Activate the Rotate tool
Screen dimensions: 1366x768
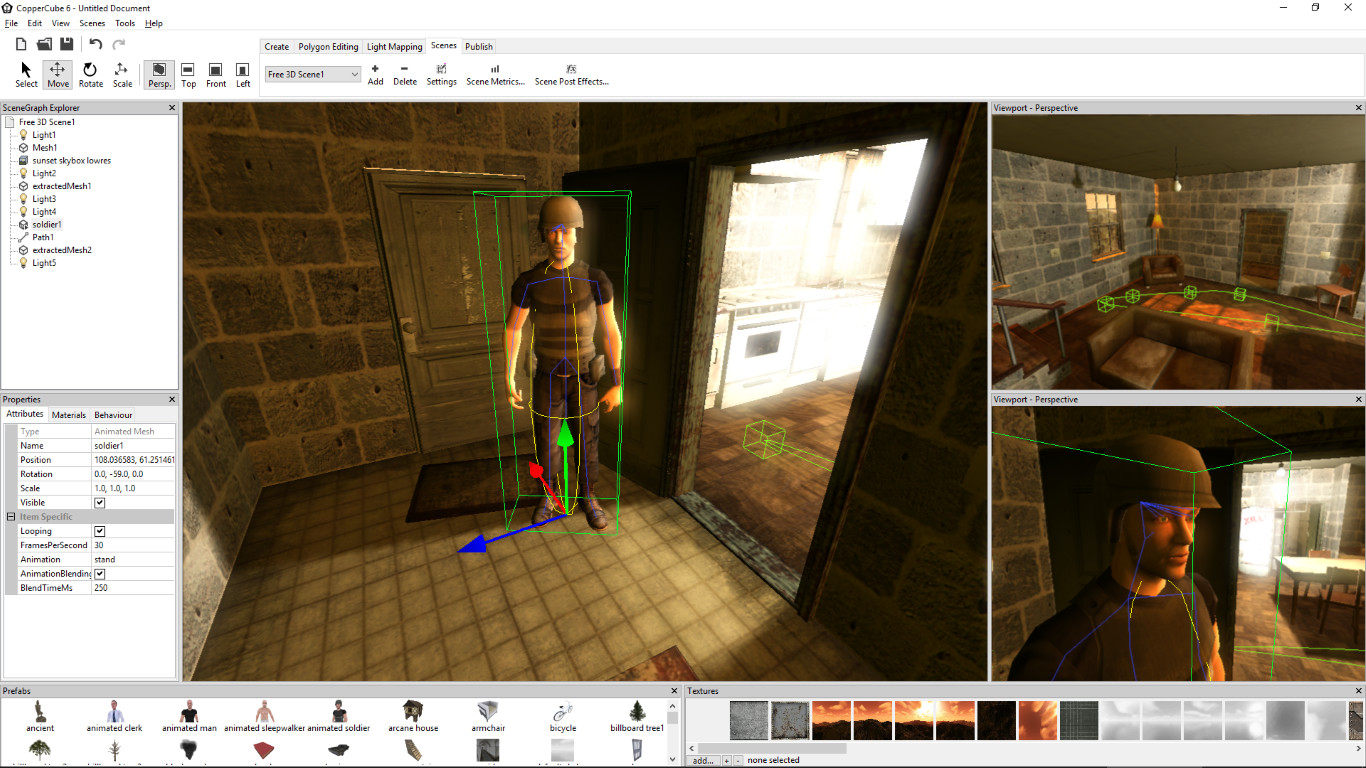click(90, 73)
